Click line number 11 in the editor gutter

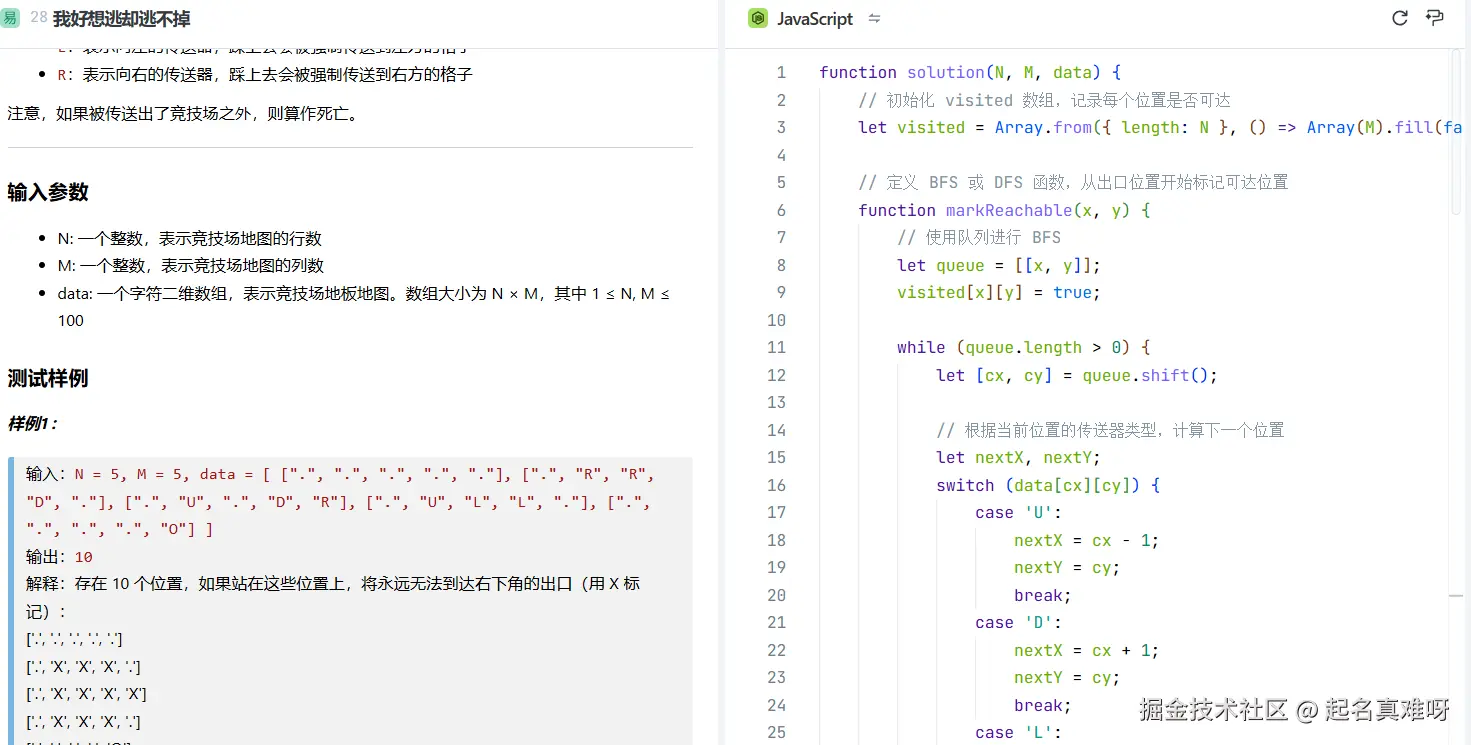[776, 348]
